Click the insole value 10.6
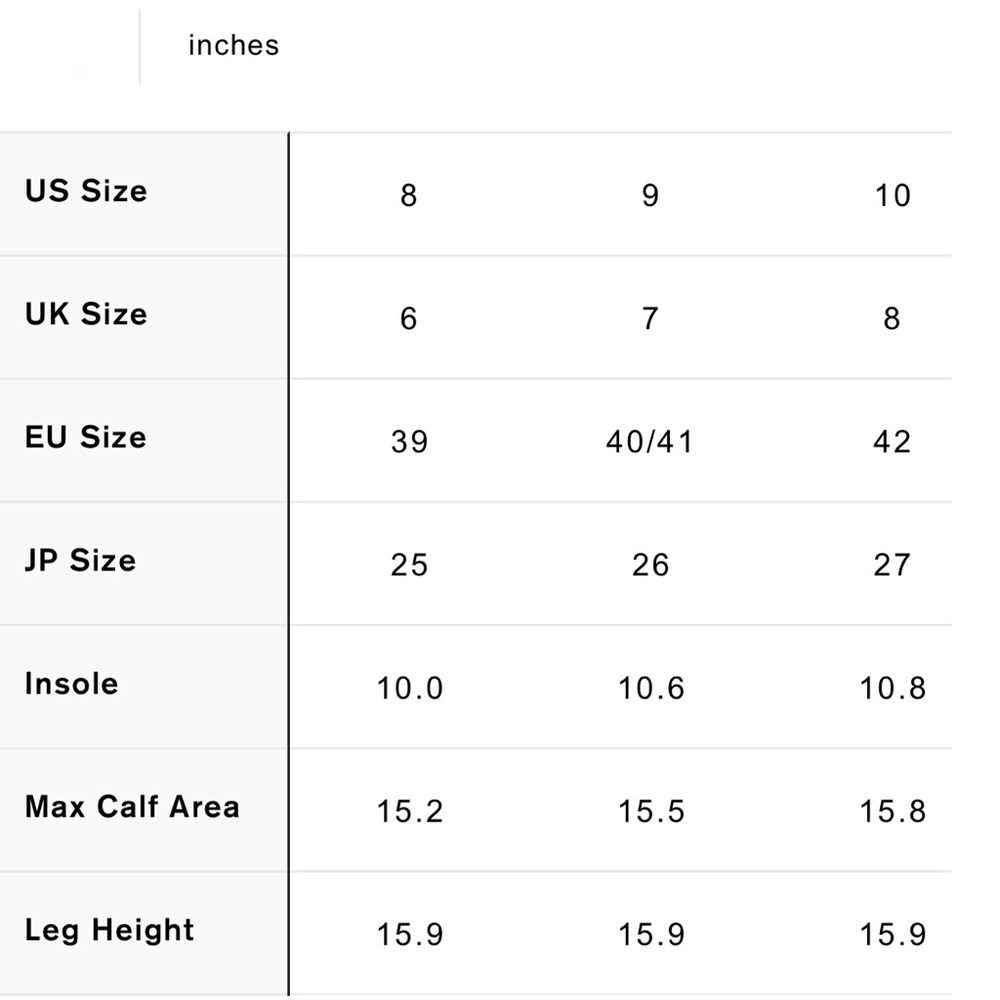Screen dimensions: 1000x1000 click(x=650, y=688)
